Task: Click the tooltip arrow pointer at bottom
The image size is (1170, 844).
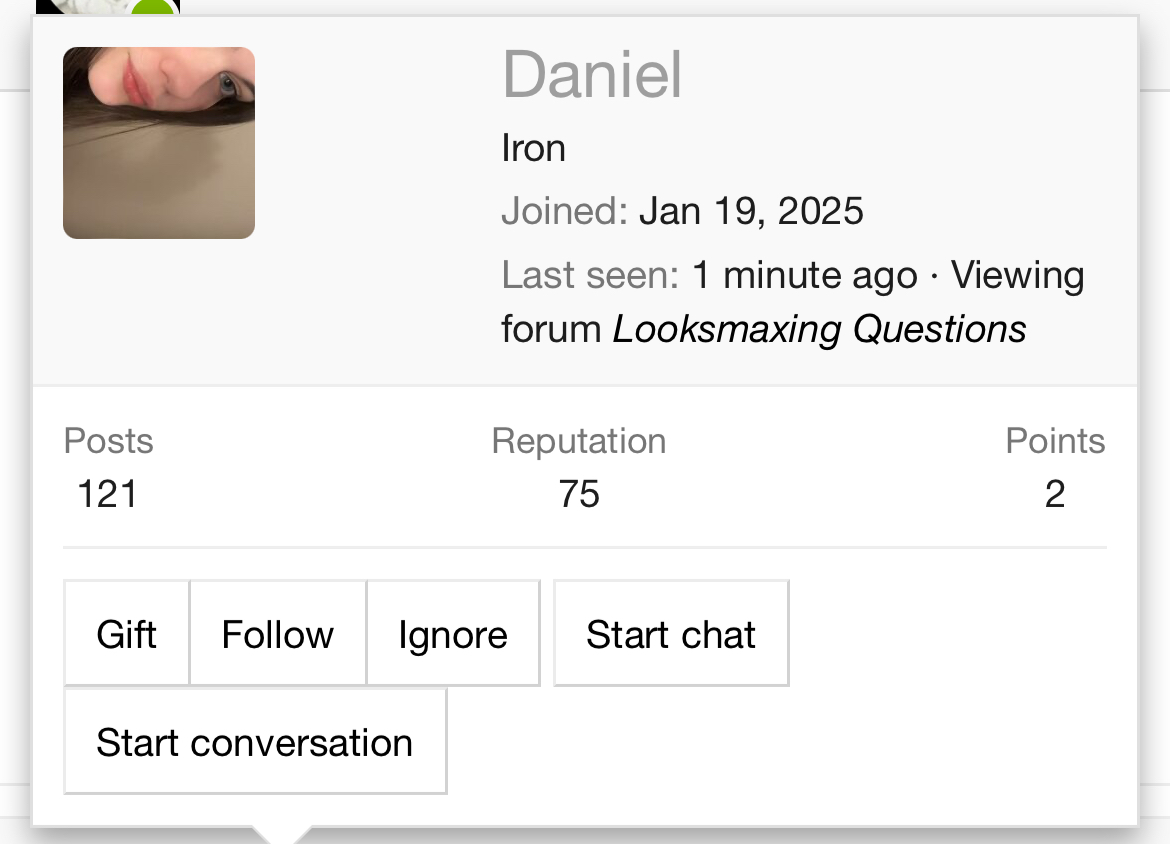Action: (281, 834)
